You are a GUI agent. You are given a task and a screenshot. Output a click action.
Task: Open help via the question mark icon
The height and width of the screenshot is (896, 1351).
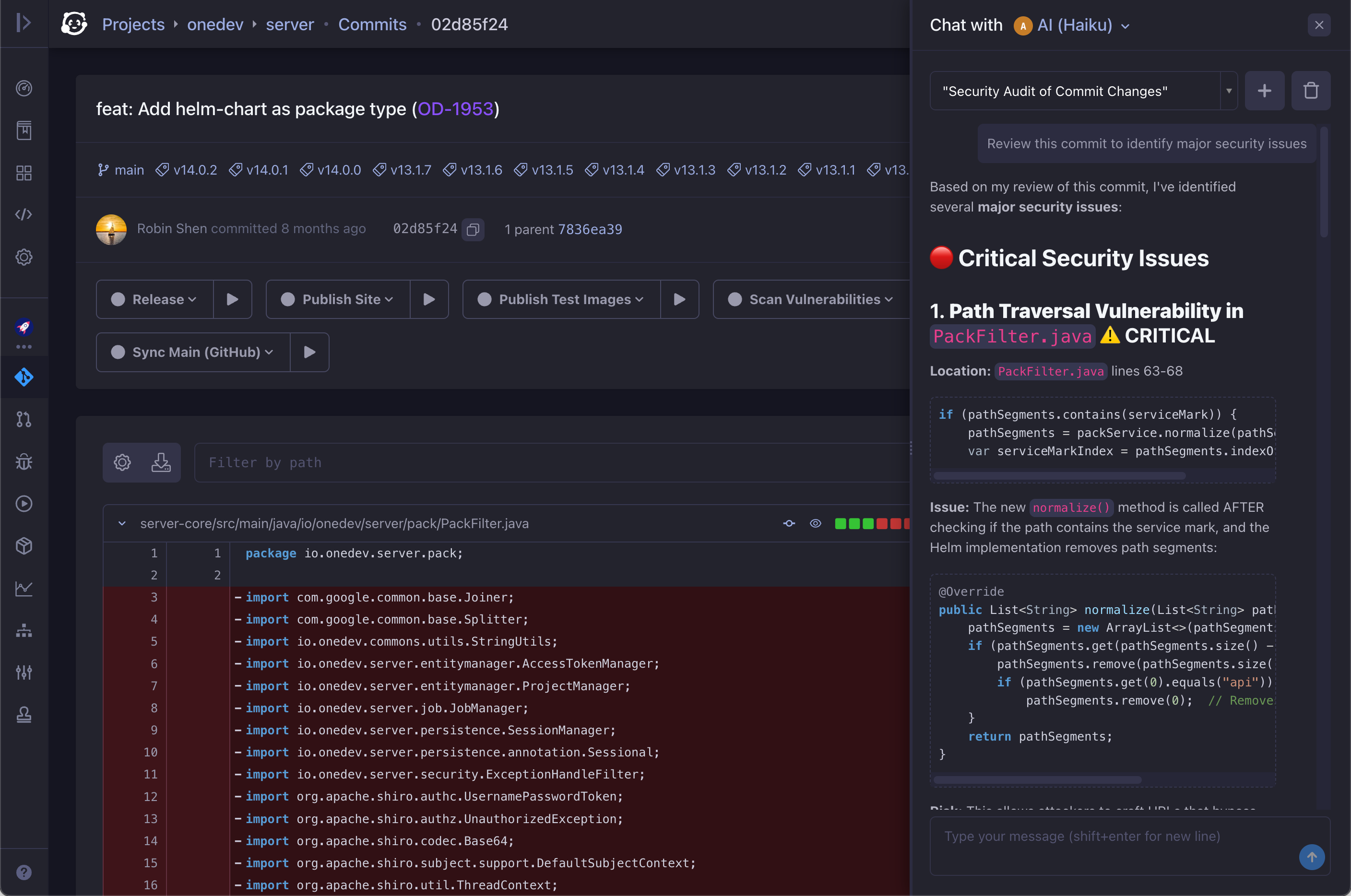click(24, 872)
